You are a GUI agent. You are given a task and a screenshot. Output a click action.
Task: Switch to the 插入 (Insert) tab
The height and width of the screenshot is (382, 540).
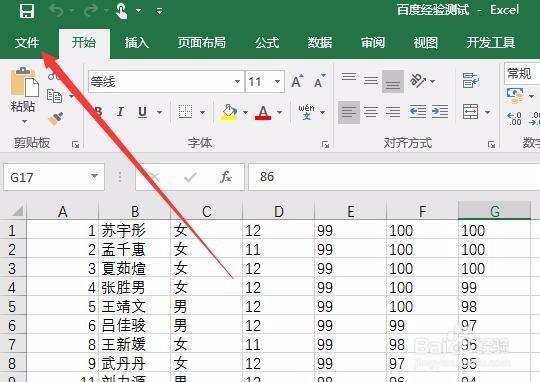137,43
